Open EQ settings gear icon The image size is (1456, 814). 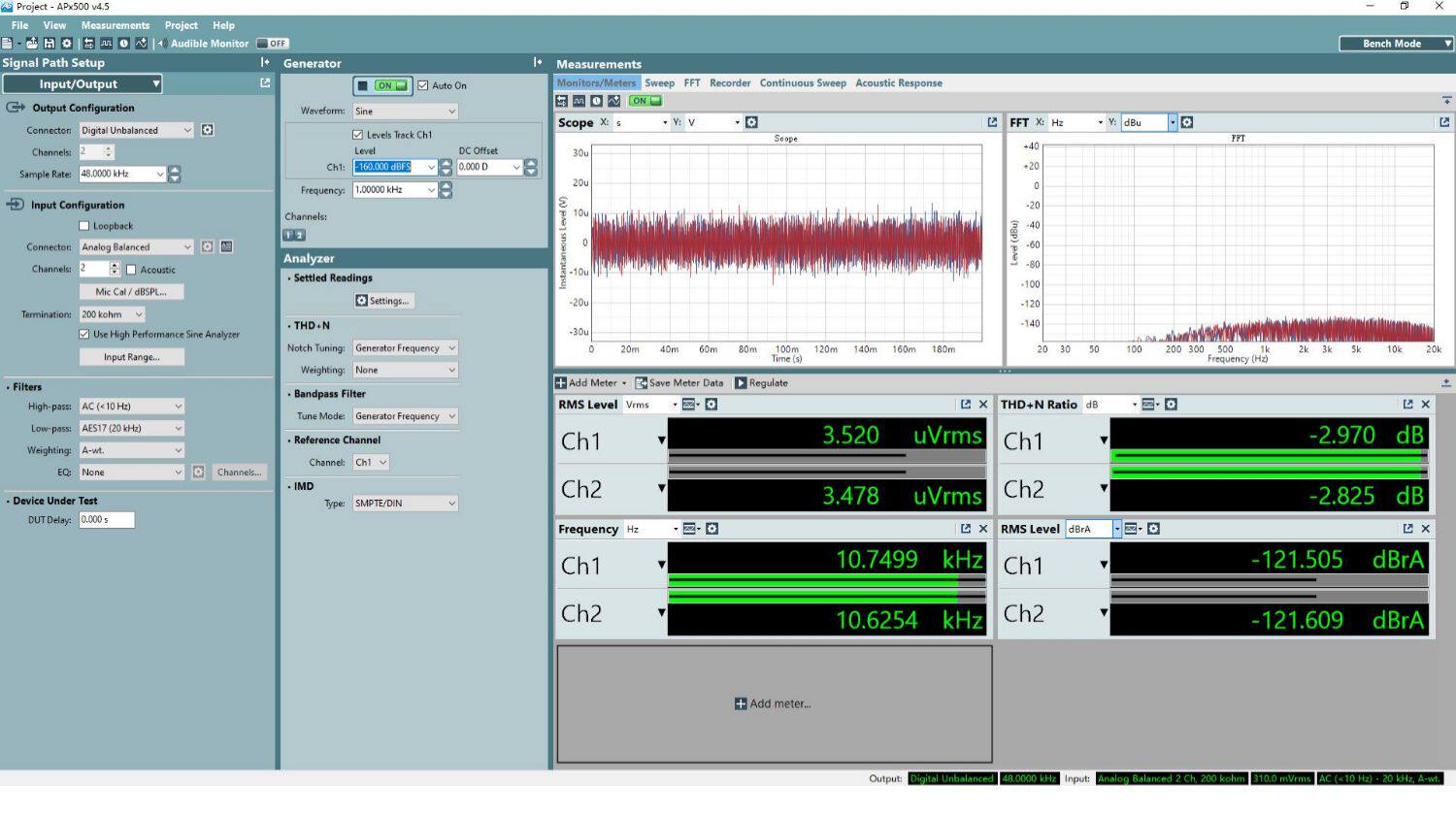198,472
